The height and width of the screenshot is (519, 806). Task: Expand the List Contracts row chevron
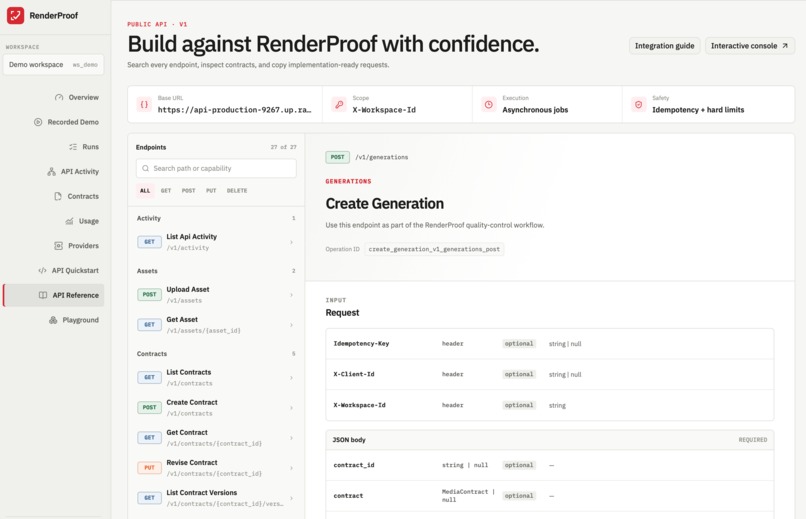pyautogui.click(x=291, y=378)
